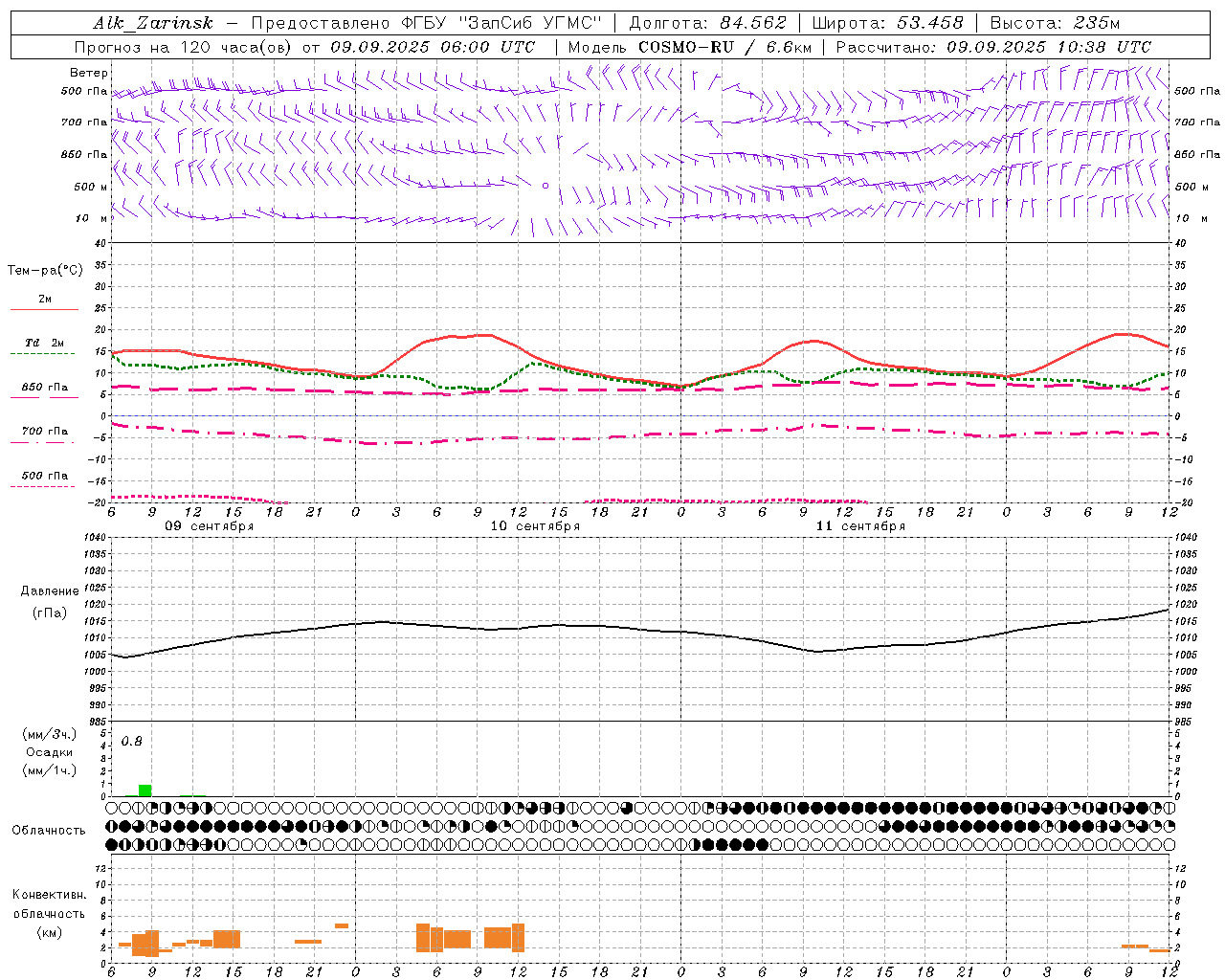Click 'Прогноз на 120 часа(ов)' forecast text
This screenshot has height=980, width=1225.
pyautogui.click(x=185, y=47)
